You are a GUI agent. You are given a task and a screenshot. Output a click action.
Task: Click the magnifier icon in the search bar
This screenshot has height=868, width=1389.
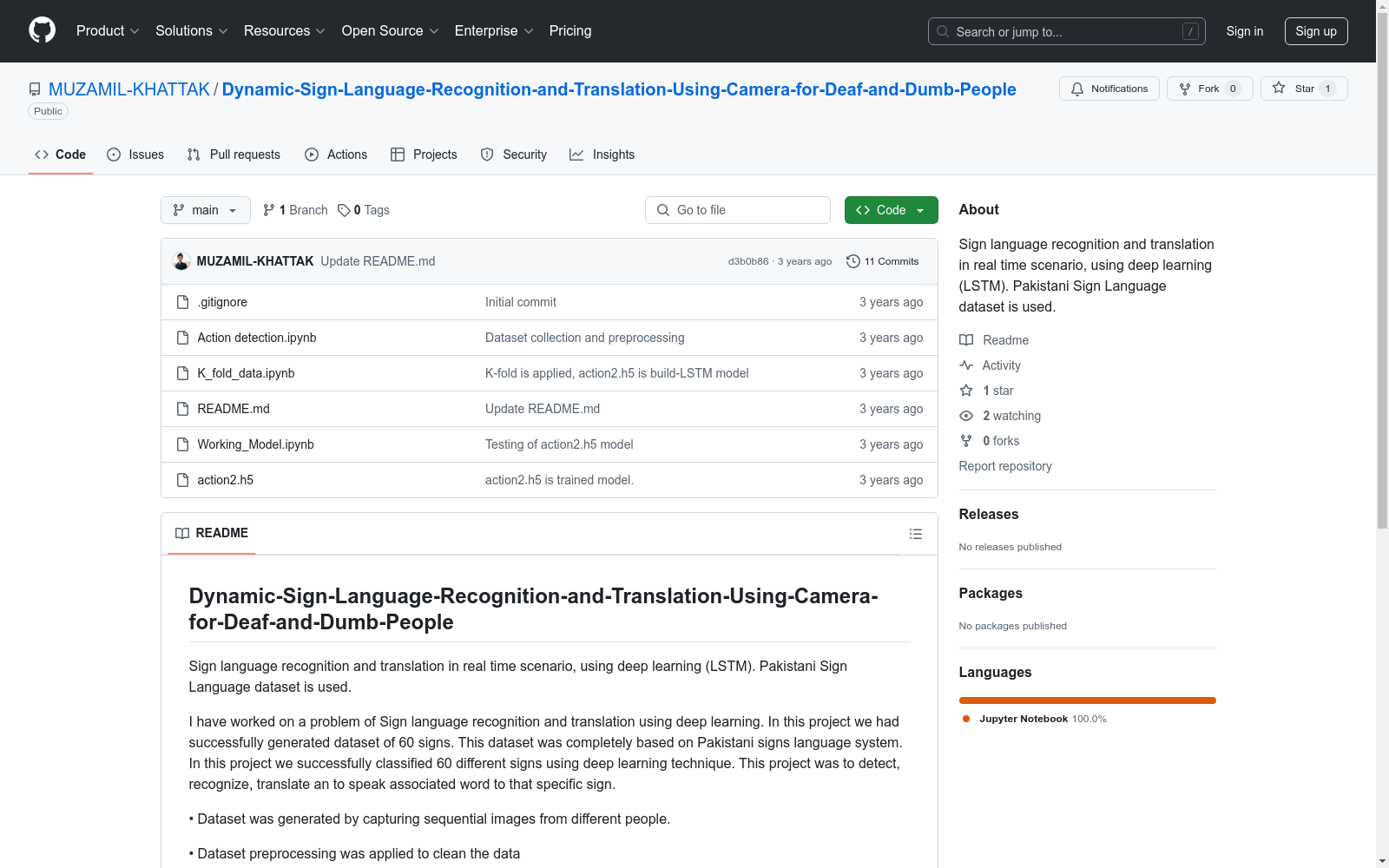[943, 31]
